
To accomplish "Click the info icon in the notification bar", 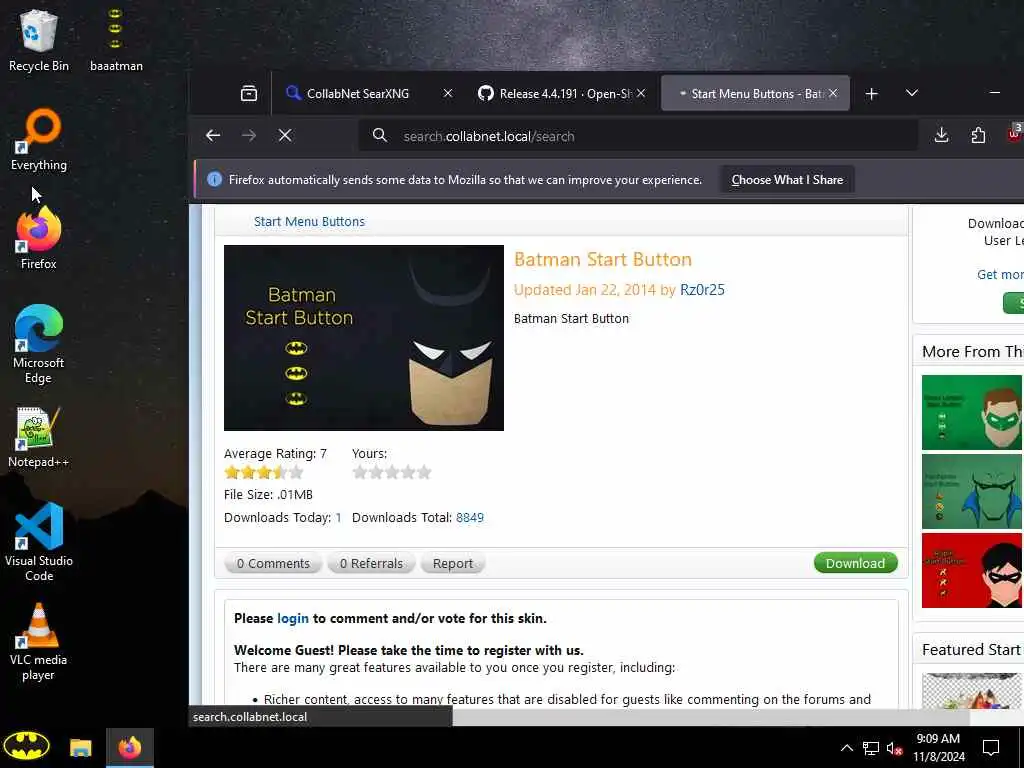I will coord(214,180).
